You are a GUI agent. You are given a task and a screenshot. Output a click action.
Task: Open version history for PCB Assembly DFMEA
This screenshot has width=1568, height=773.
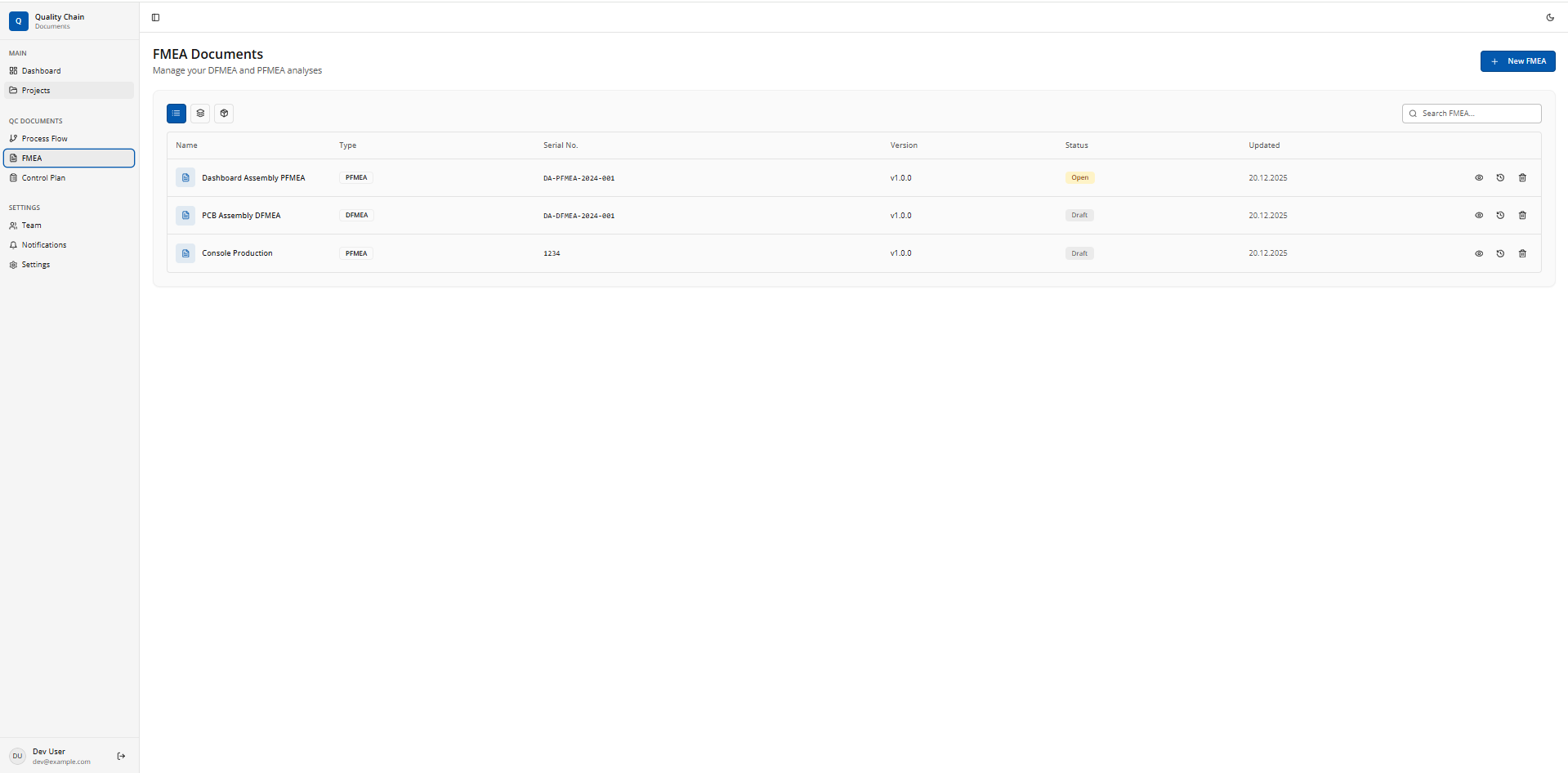click(x=1500, y=216)
